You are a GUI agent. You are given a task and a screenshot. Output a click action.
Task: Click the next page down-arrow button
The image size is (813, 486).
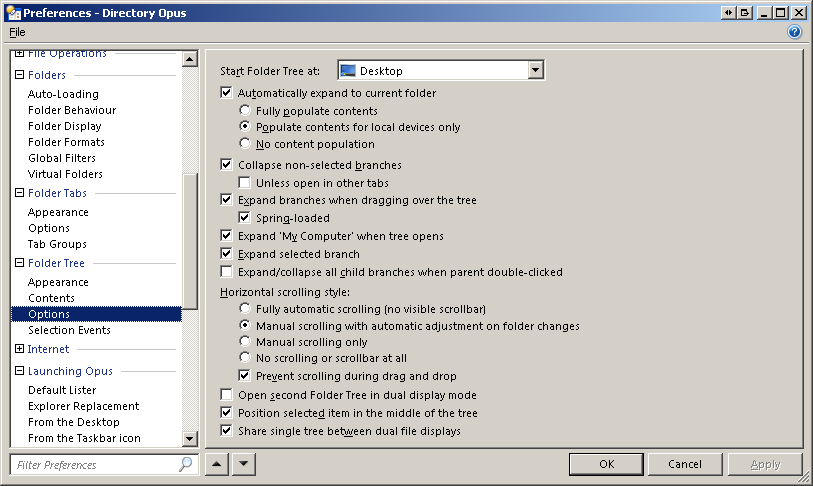(244, 464)
